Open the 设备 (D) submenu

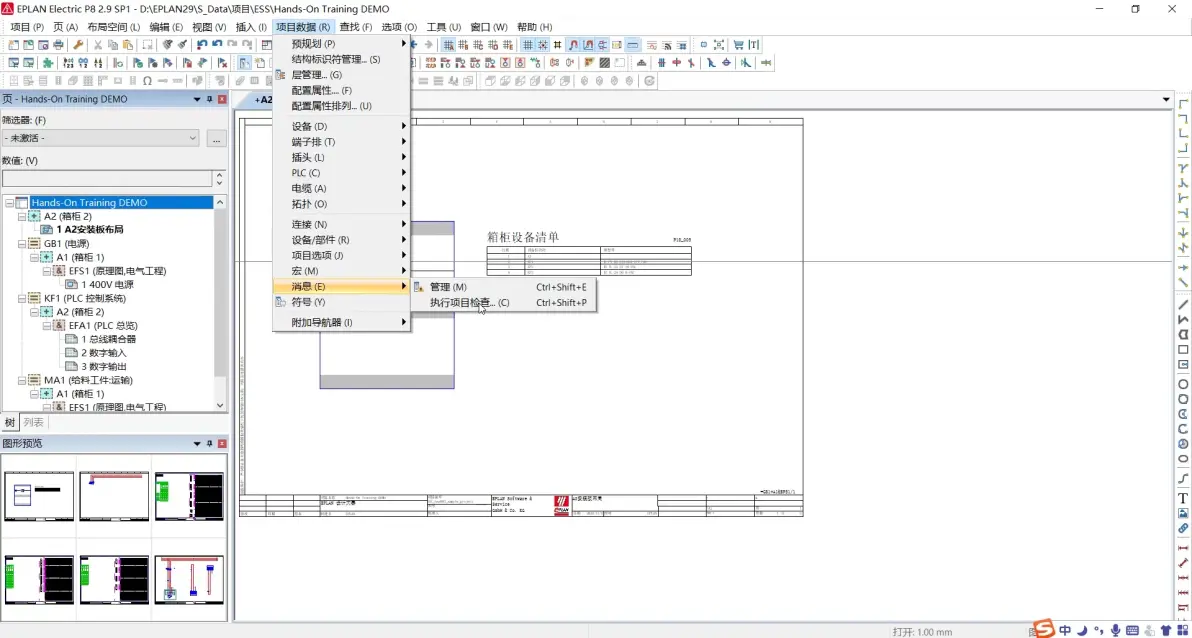point(341,126)
